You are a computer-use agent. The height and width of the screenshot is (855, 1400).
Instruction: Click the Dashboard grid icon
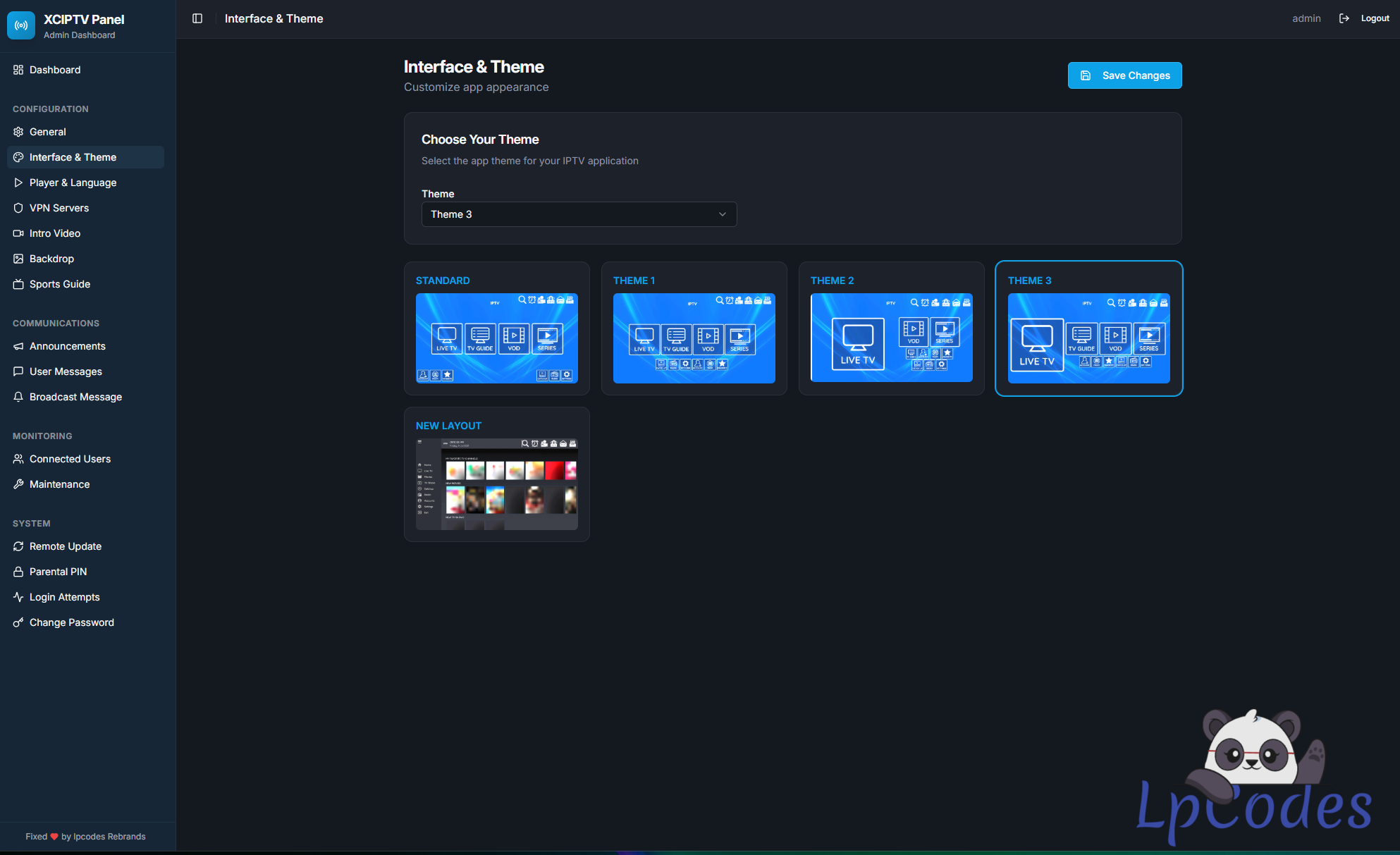click(x=18, y=70)
